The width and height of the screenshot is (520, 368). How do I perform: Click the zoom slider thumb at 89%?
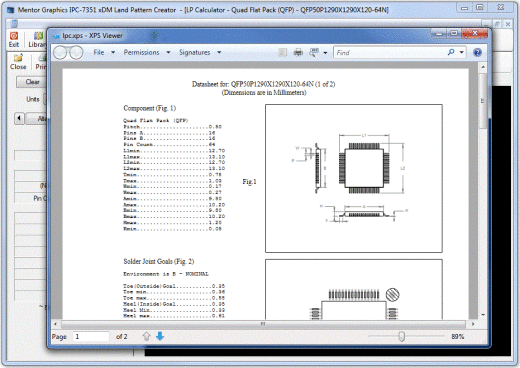[x=402, y=337]
